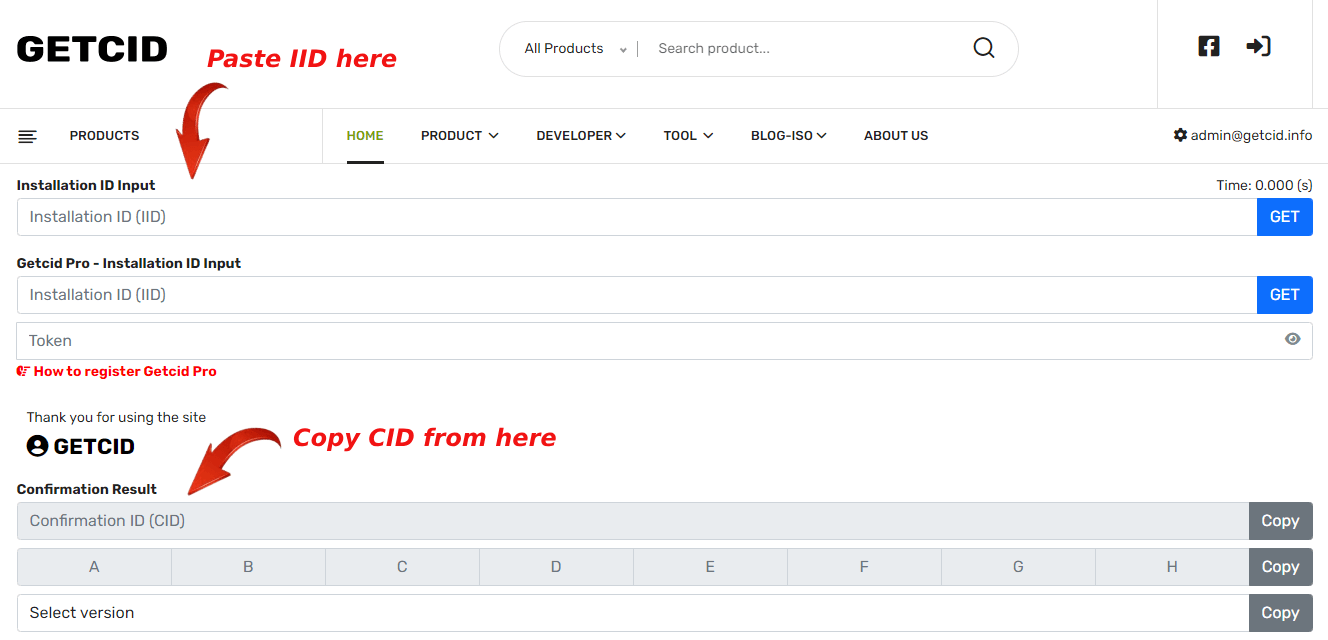Open the How to register Getcid Pro link

pos(124,371)
